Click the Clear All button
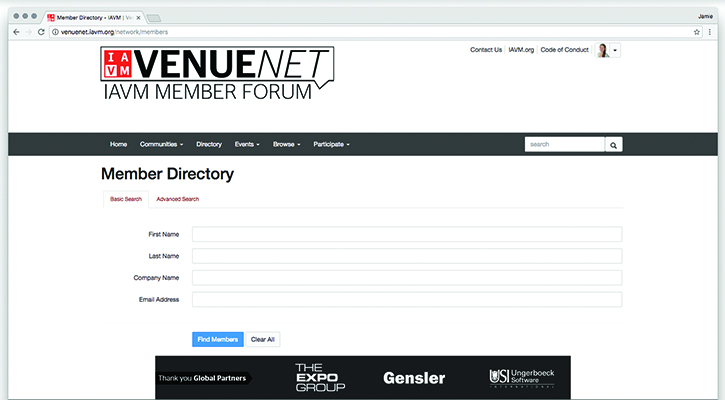Image resolution: width=725 pixels, height=400 pixels. pos(263,339)
